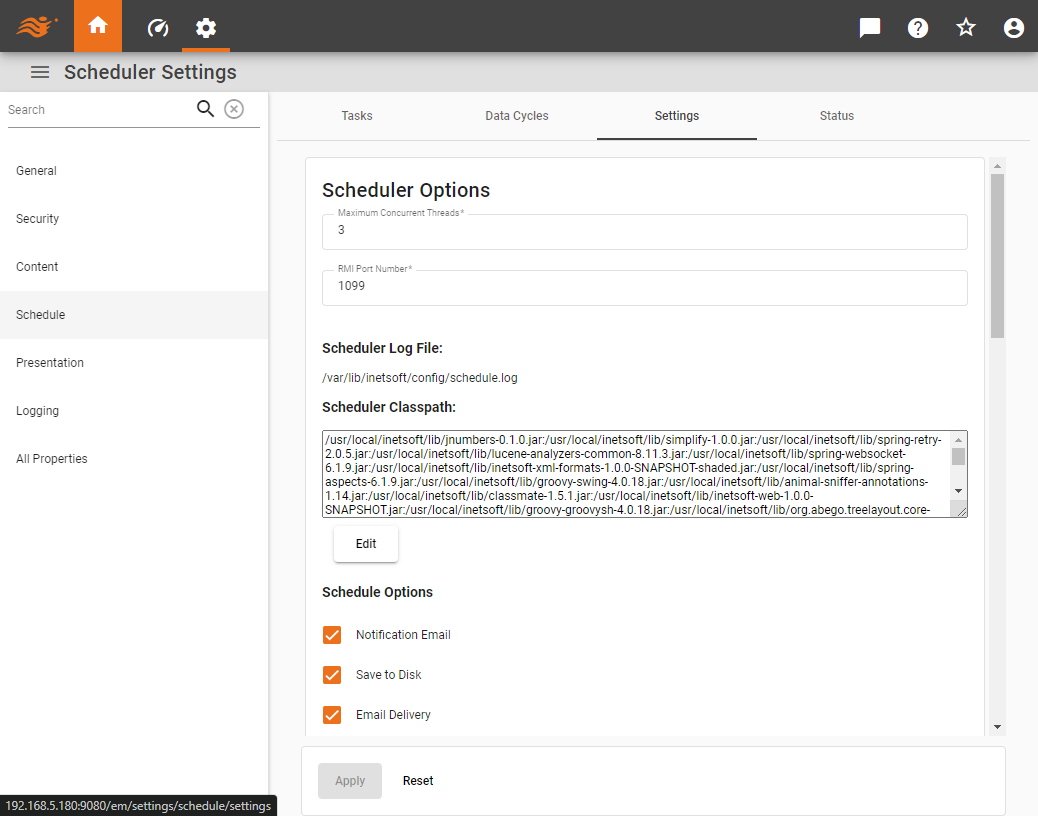The width and height of the screenshot is (1038, 816).
Task: Select the Monitoring gauge icon
Action: tap(157, 27)
